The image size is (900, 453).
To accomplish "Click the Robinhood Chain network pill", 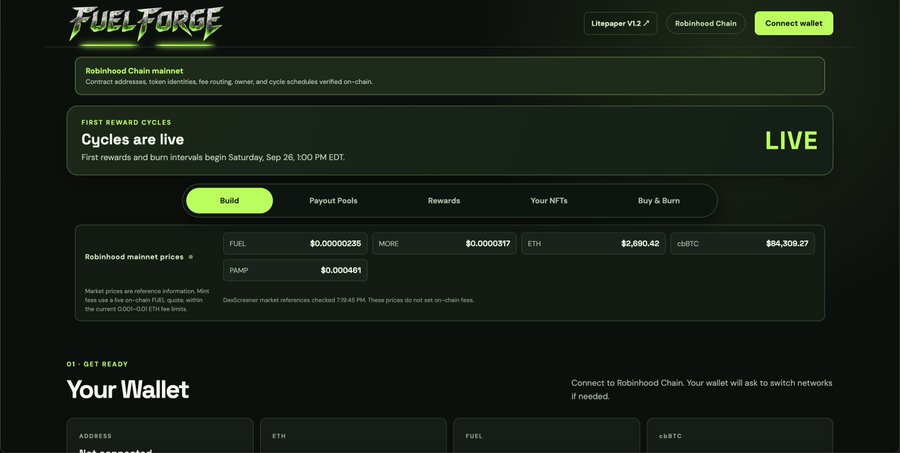I will point(705,24).
